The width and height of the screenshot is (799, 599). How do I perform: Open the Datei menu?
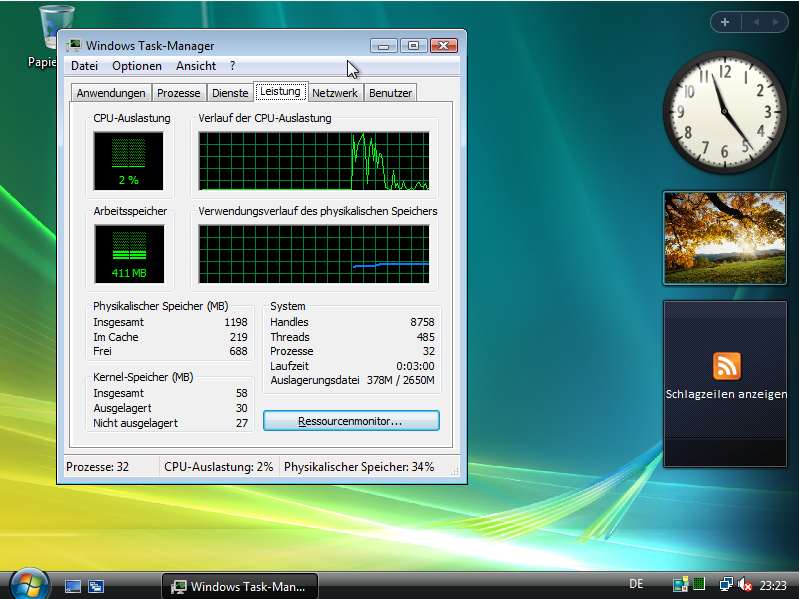point(84,66)
